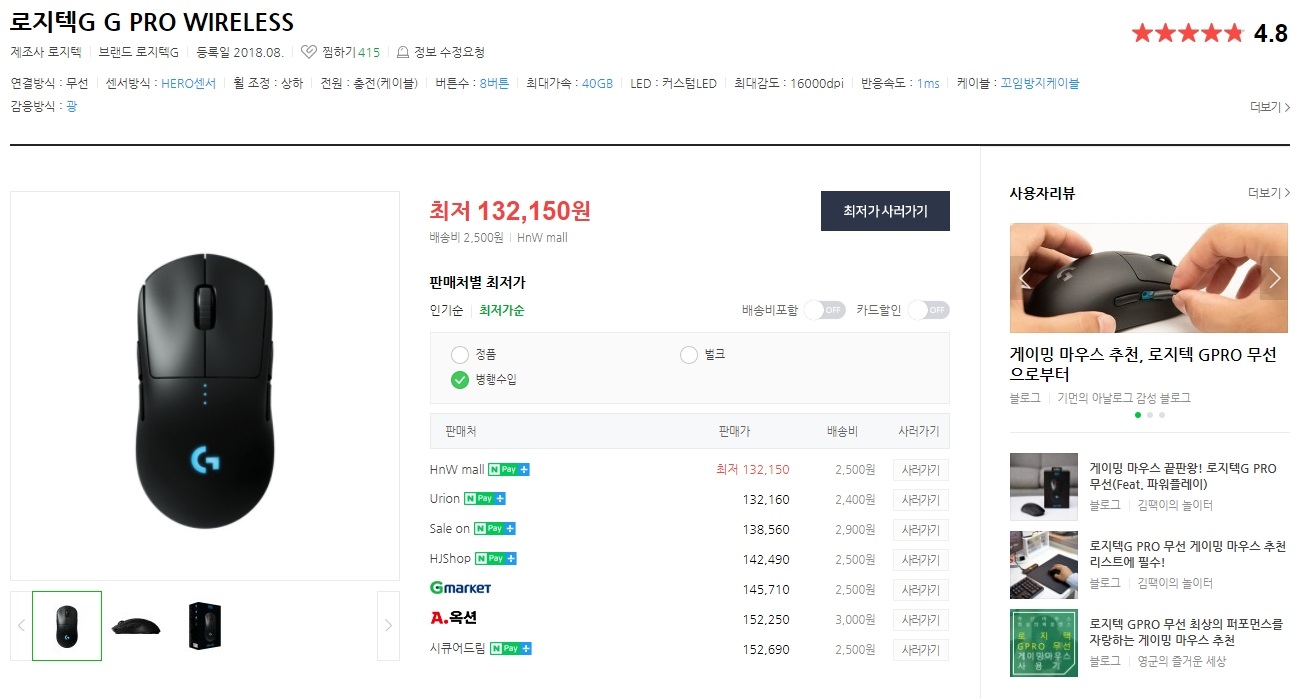
Task: Open the Gmarket seller logo
Action: coord(460,588)
